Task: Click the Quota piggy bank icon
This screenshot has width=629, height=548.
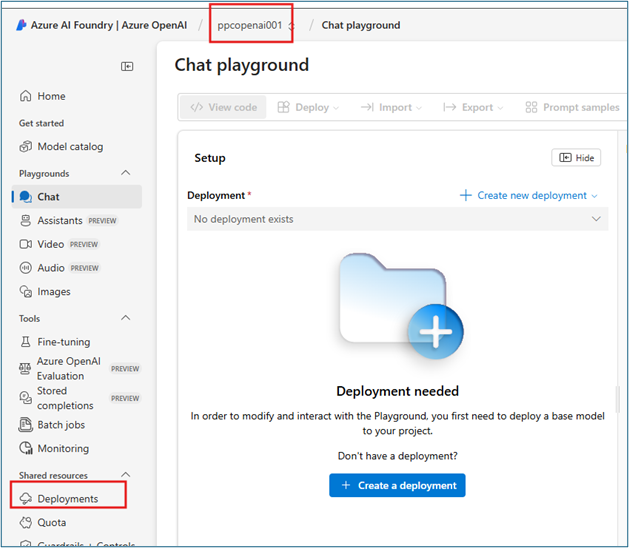Action: [25, 522]
